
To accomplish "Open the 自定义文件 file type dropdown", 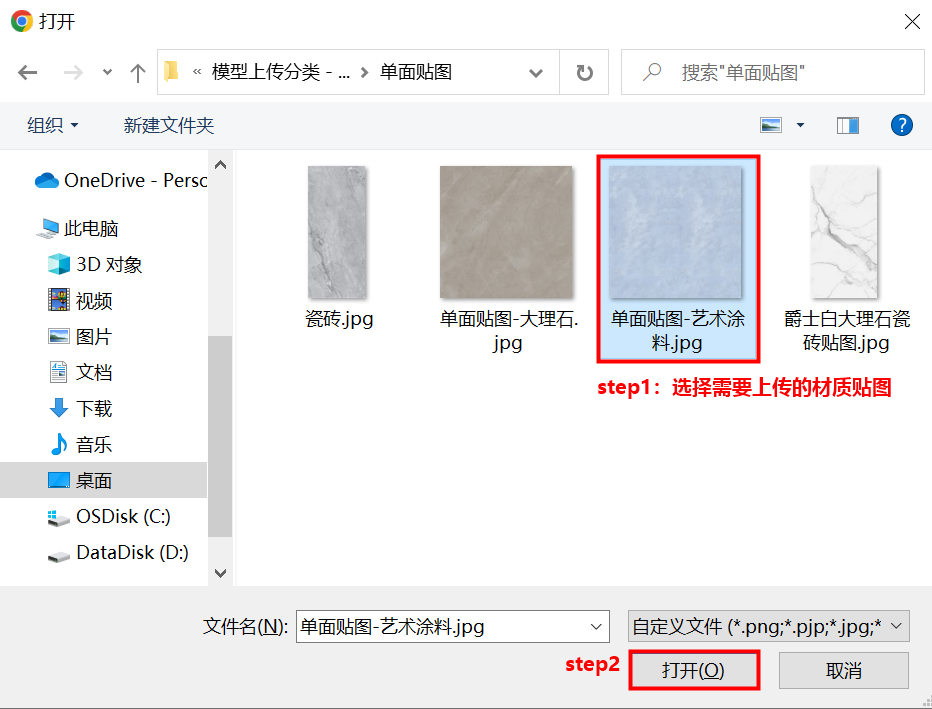I will click(769, 626).
